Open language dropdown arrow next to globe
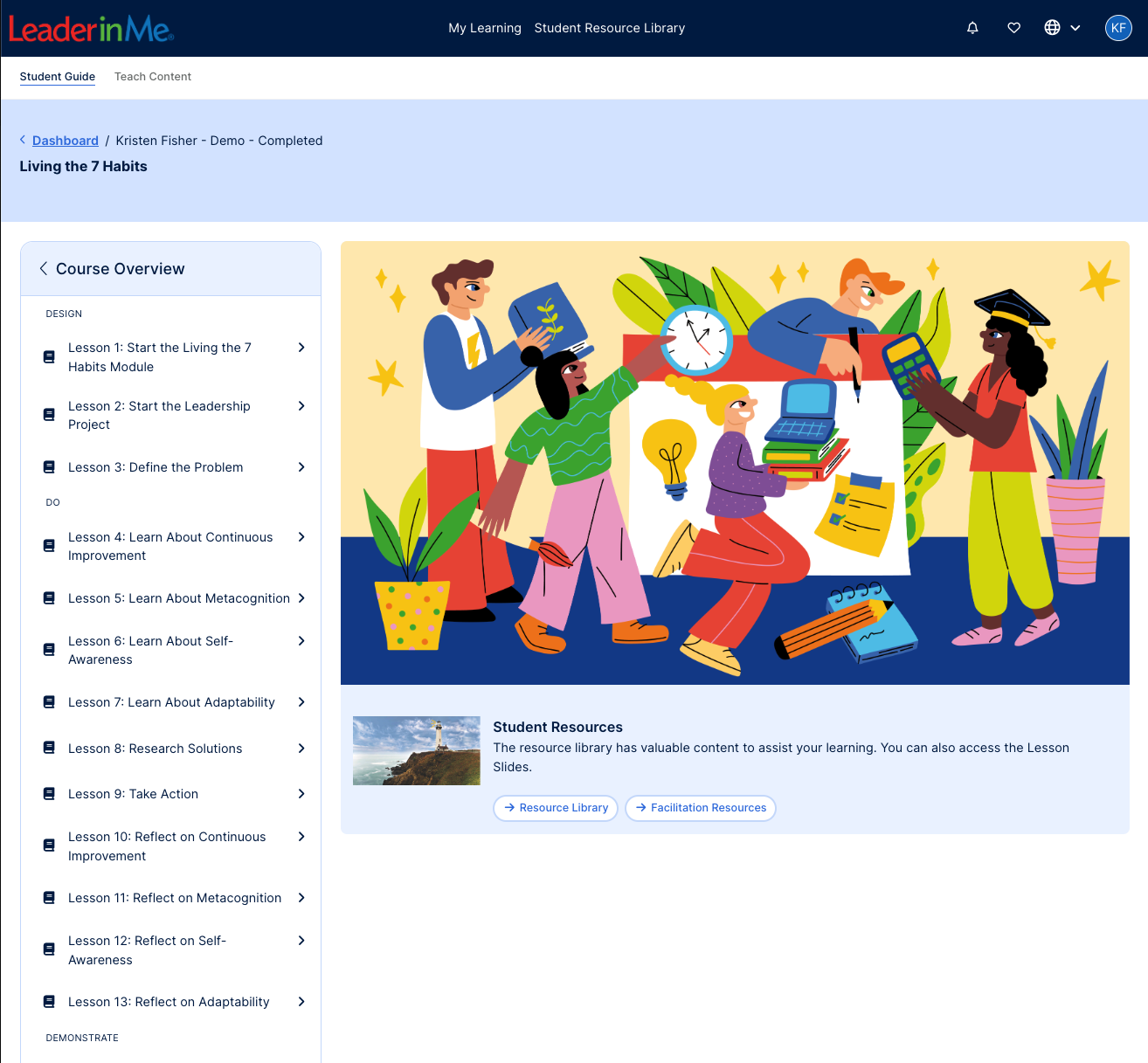 click(x=1075, y=28)
